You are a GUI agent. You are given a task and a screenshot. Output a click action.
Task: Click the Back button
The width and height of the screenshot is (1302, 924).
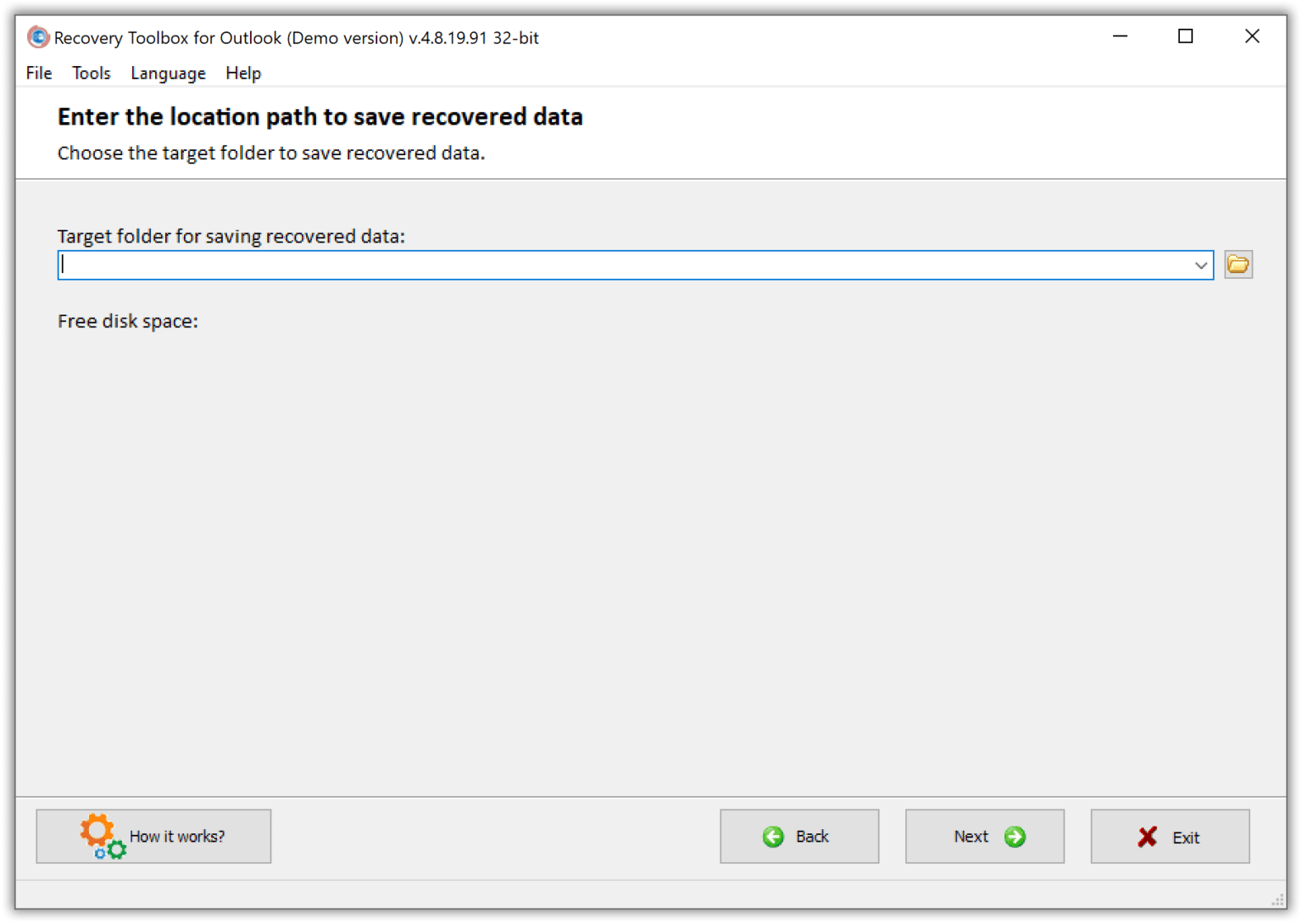(x=798, y=836)
